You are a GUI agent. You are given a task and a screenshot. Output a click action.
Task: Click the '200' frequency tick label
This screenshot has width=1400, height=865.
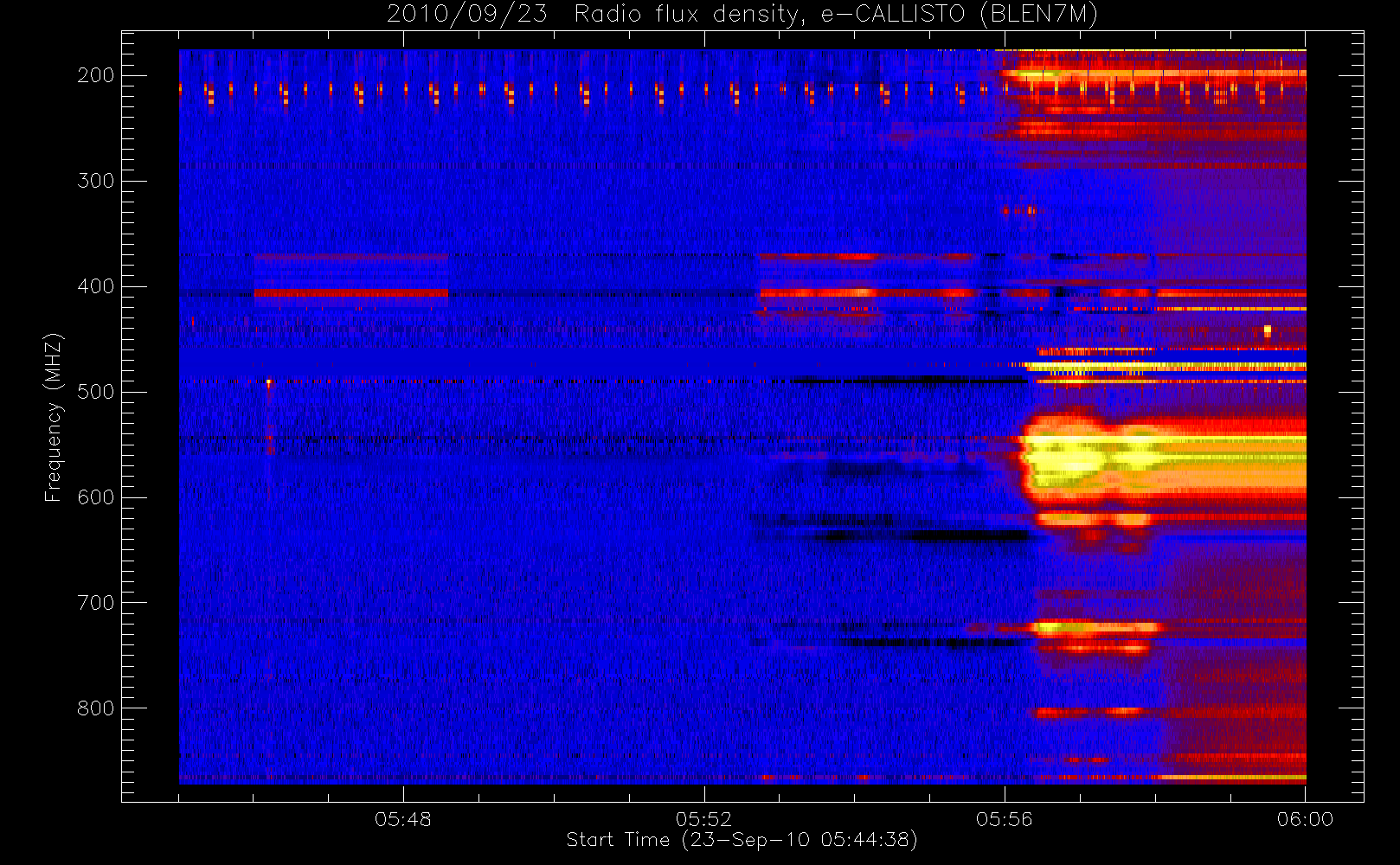tap(96, 75)
